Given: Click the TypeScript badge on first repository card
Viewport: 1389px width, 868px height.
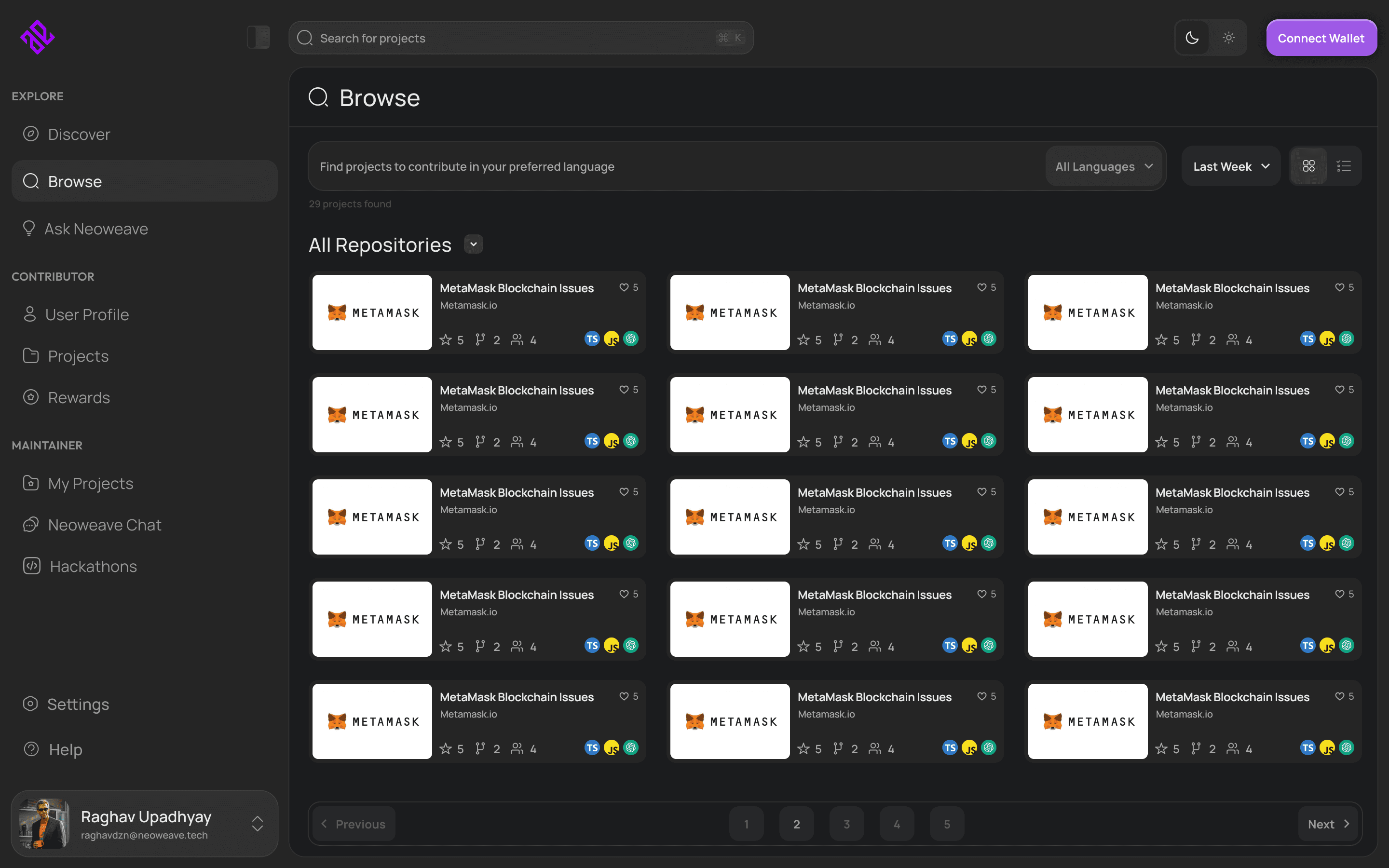Looking at the screenshot, I should point(592,339).
